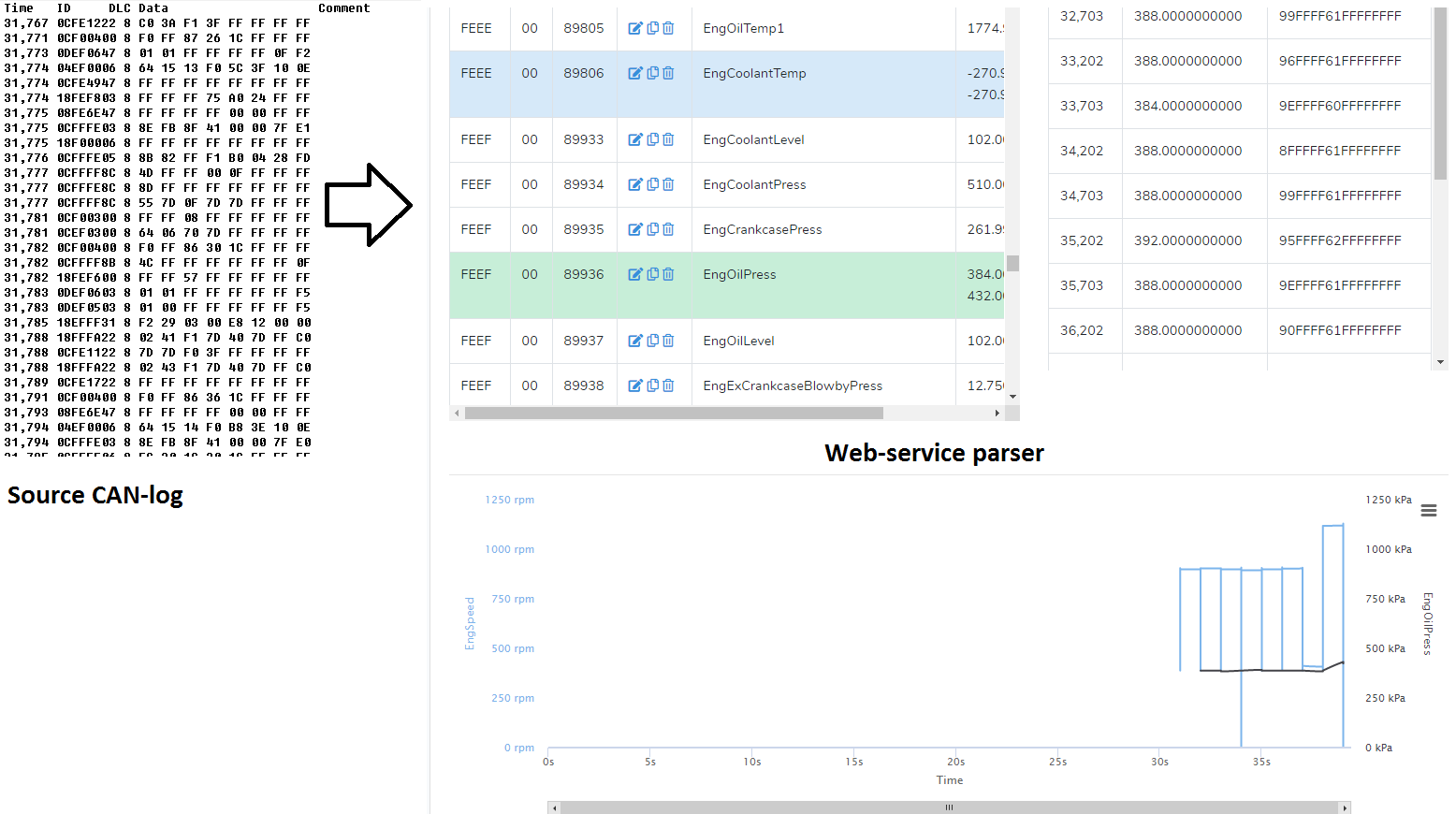
Task: Click the chart scrollbar left arrow
Action: click(x=554, y=807)
